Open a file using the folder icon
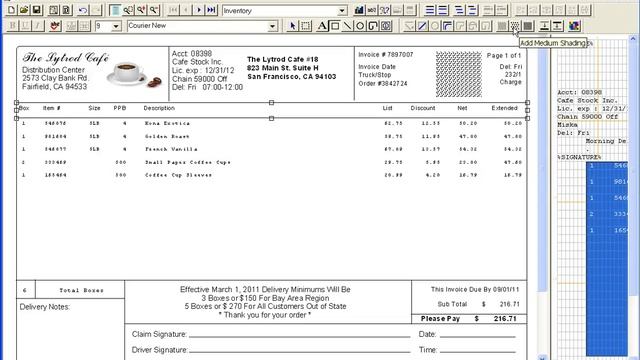The image size is (640, 360). click(24, 10)
